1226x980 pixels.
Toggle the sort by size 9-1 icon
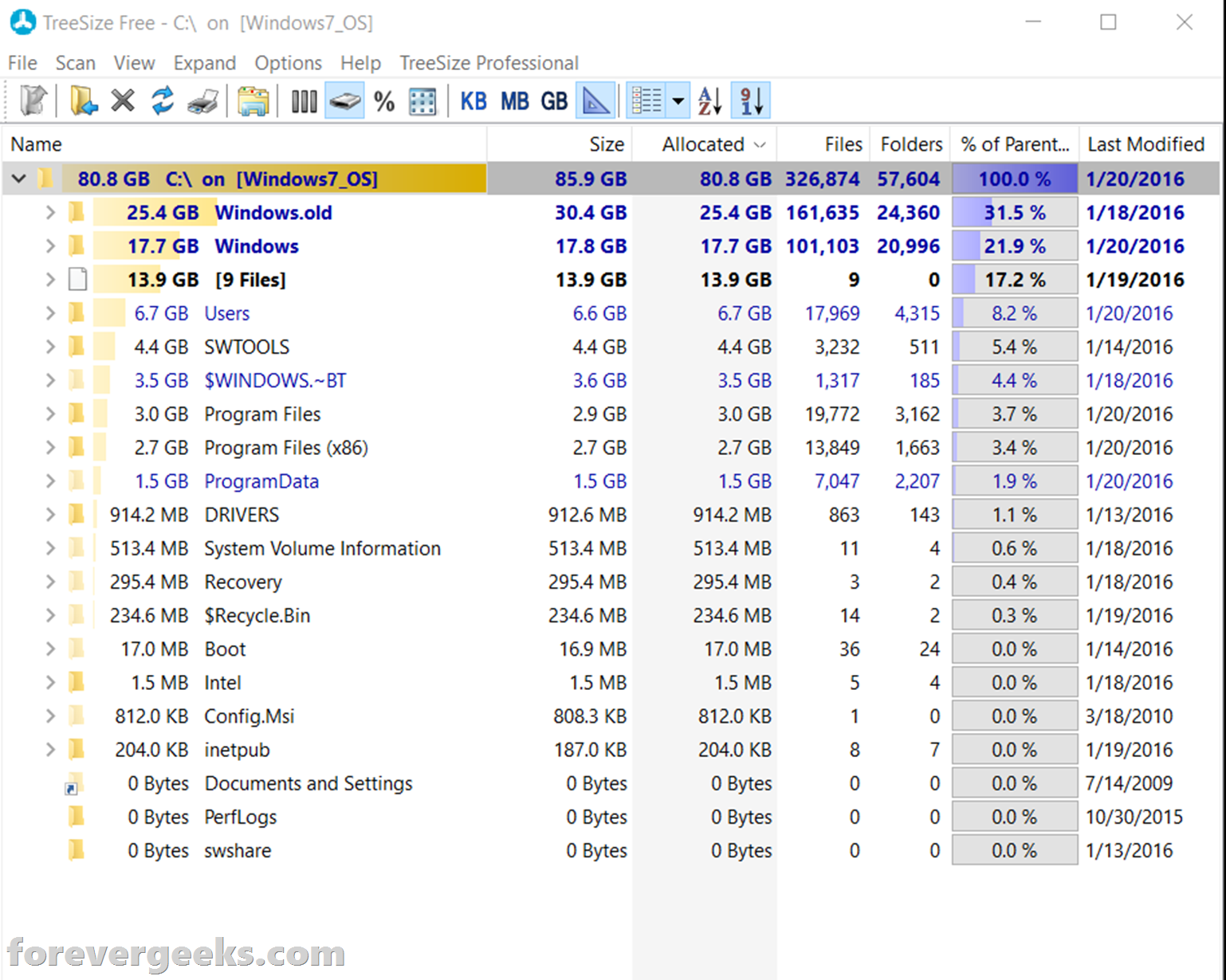tap(751, 101)
